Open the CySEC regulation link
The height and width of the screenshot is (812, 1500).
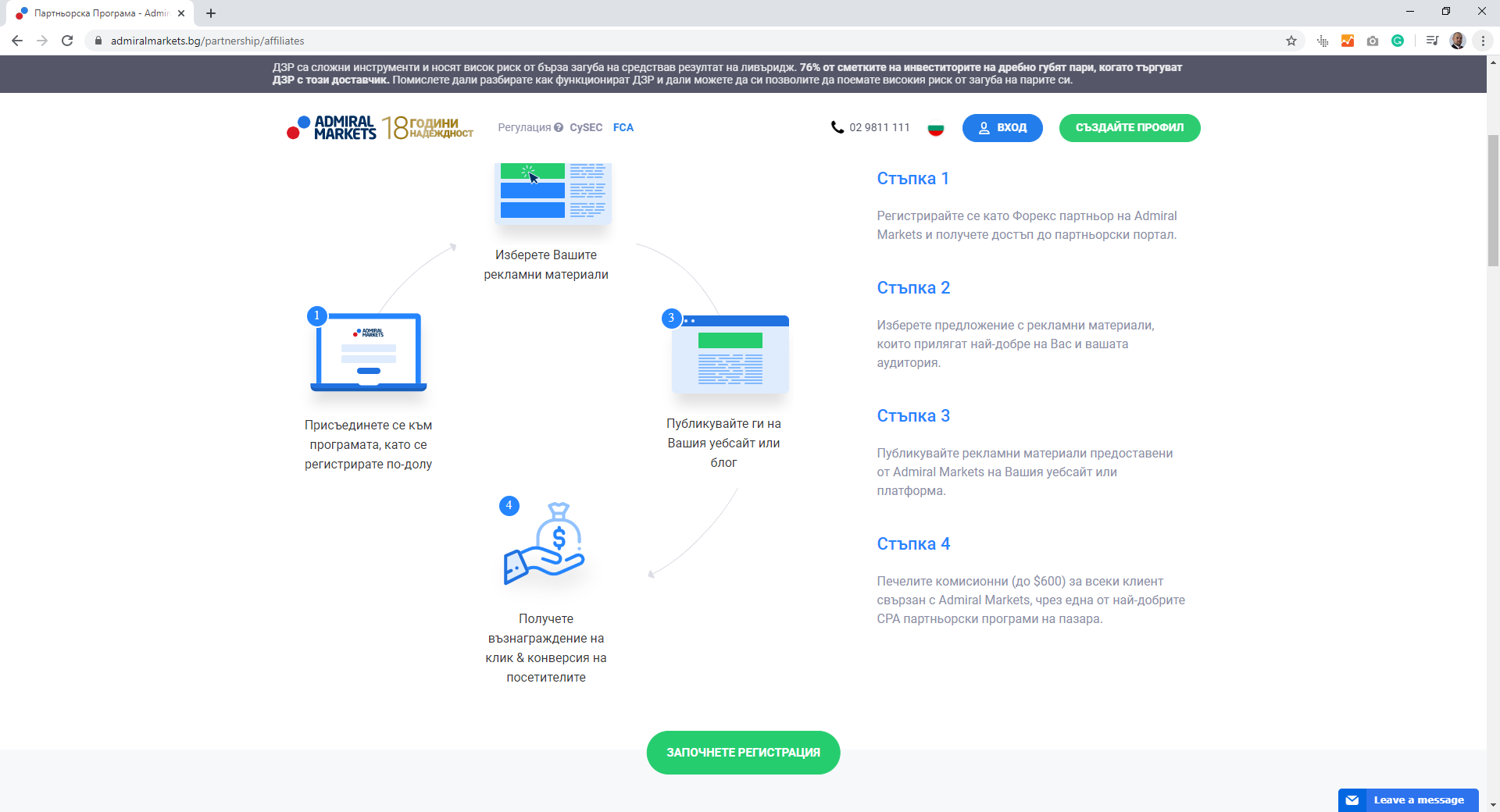[586, 127]
